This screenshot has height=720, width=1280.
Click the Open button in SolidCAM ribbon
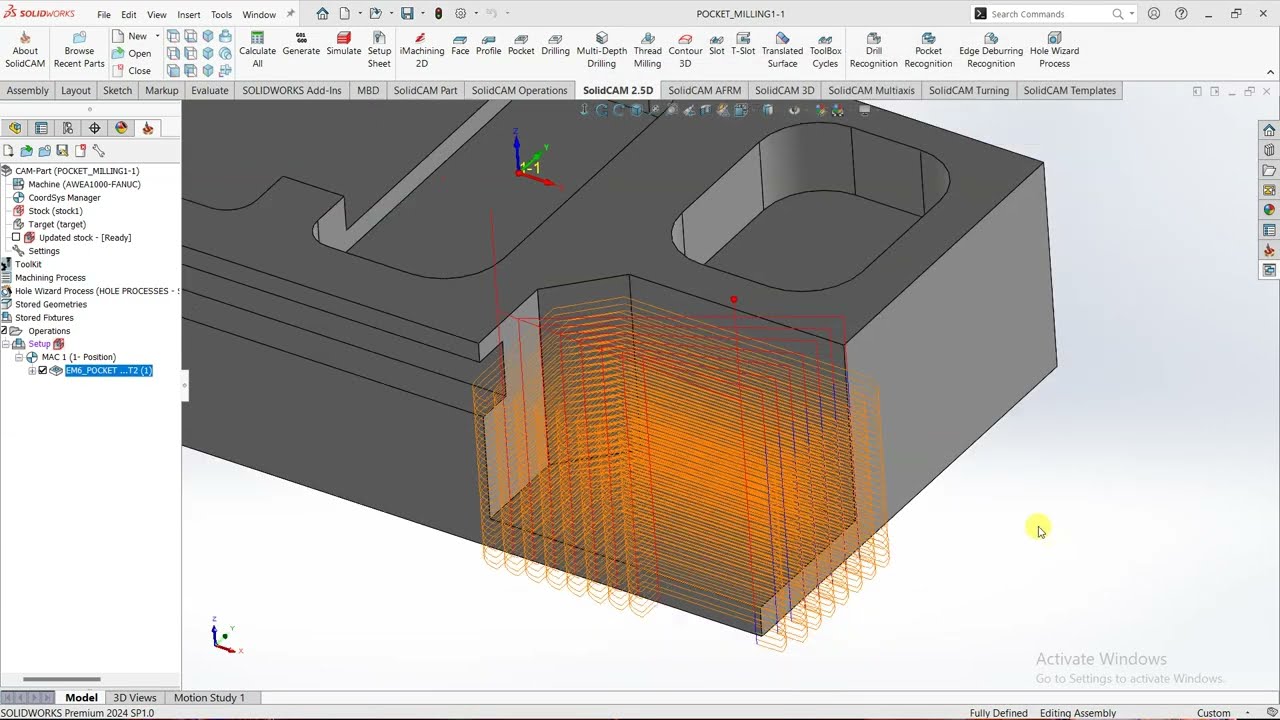(131, 53)
